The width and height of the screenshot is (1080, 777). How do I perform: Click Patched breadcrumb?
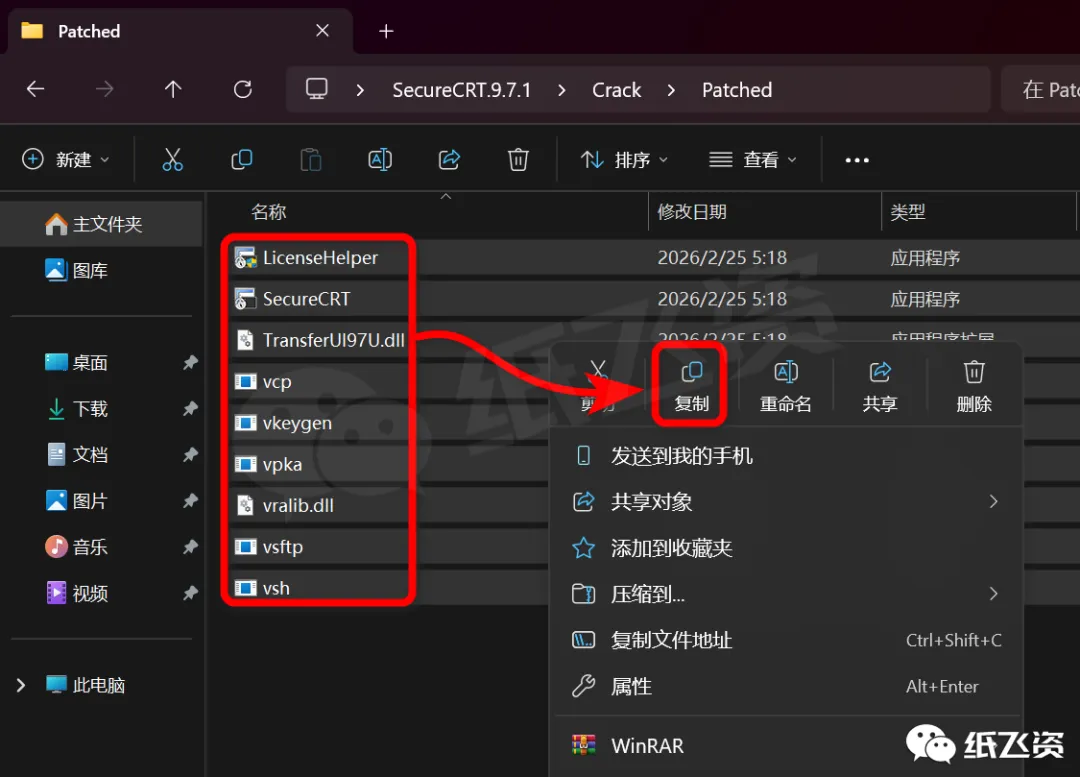[x=737, y=90]
